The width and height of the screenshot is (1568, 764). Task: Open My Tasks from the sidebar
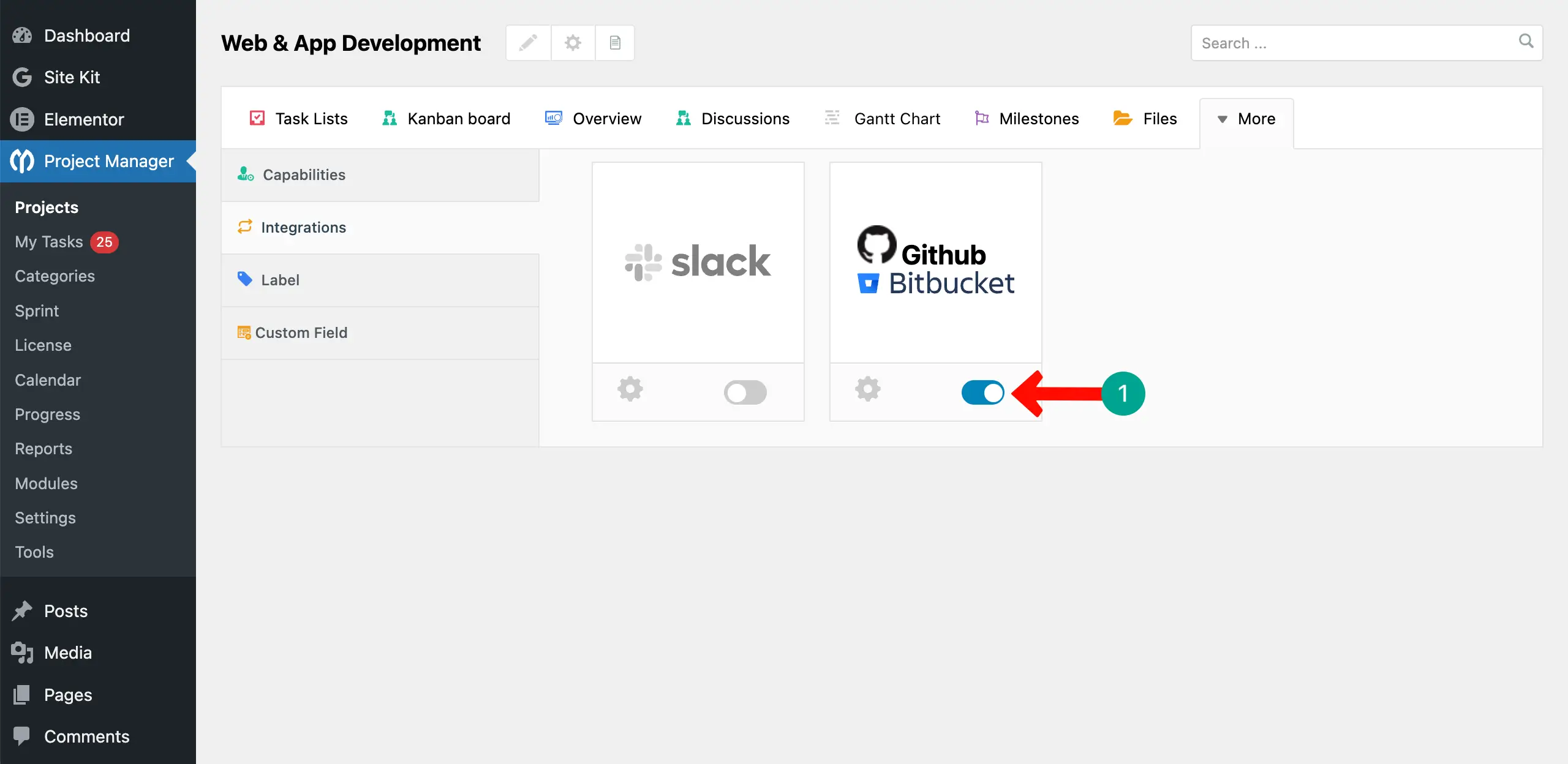pyautogui.click(x=48, y=242)
